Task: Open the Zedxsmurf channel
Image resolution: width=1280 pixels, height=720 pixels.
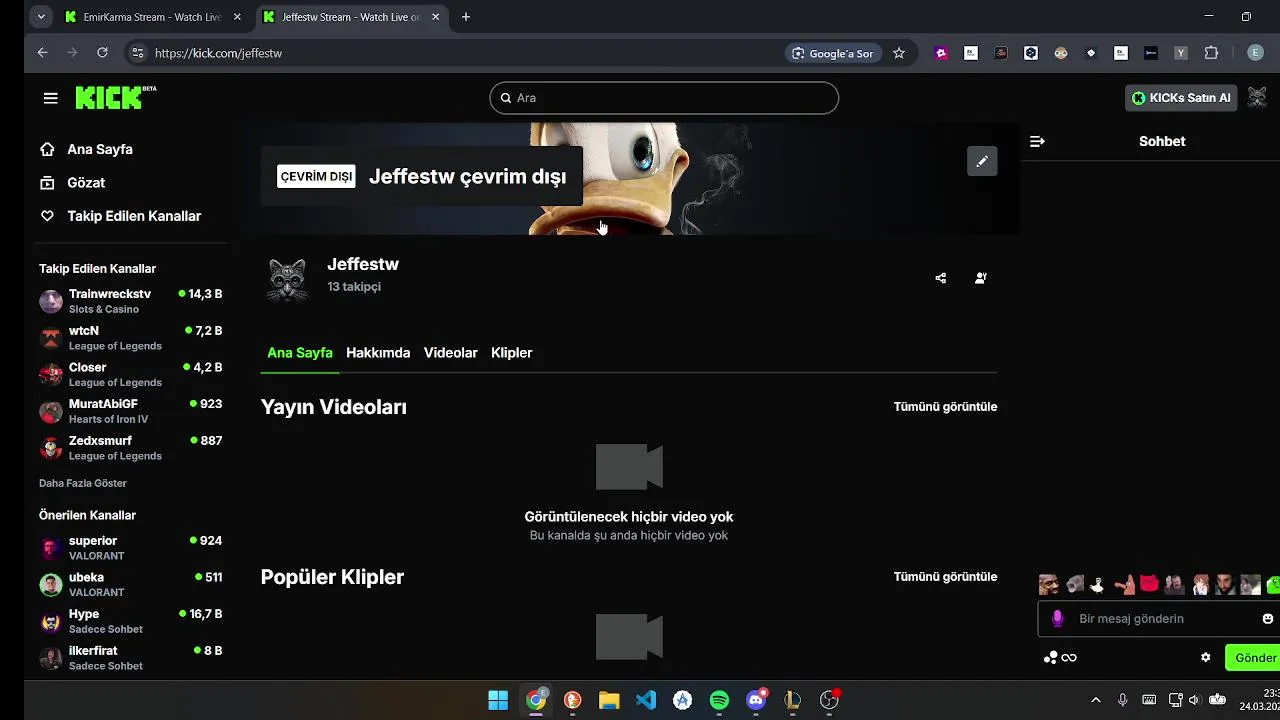Action: coord(131,448)
